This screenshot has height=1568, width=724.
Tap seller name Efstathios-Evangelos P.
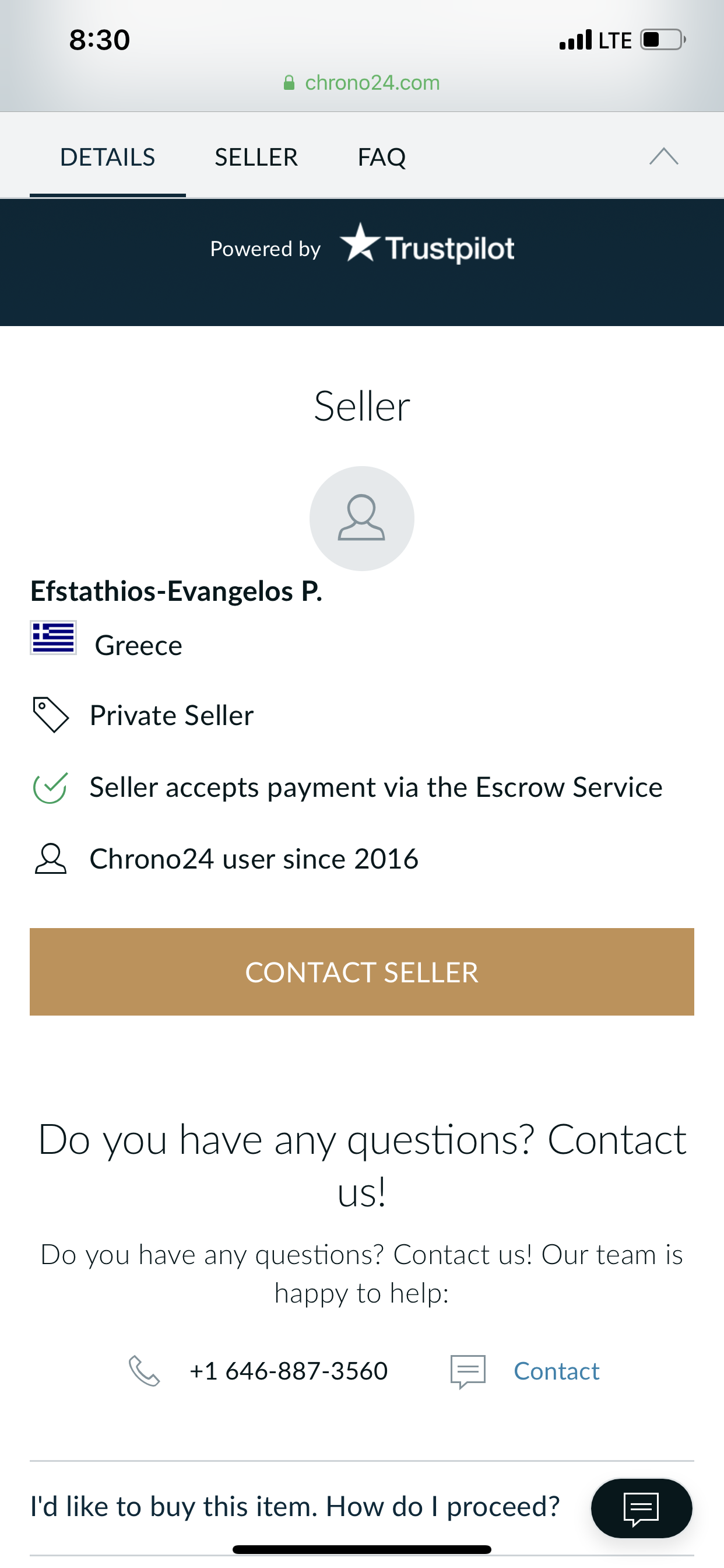point(177,591)
